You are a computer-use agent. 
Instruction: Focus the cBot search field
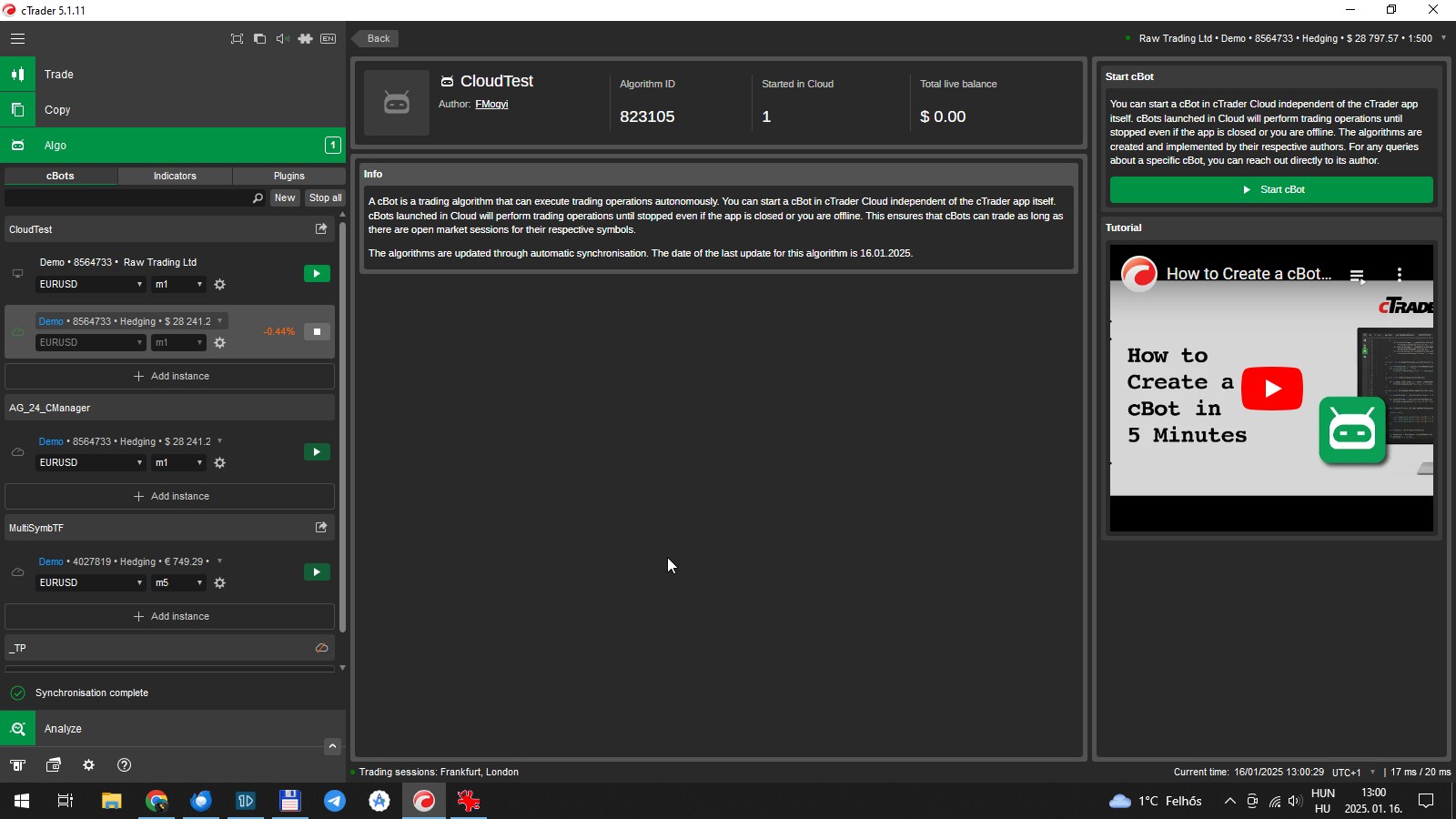(127, 197)
